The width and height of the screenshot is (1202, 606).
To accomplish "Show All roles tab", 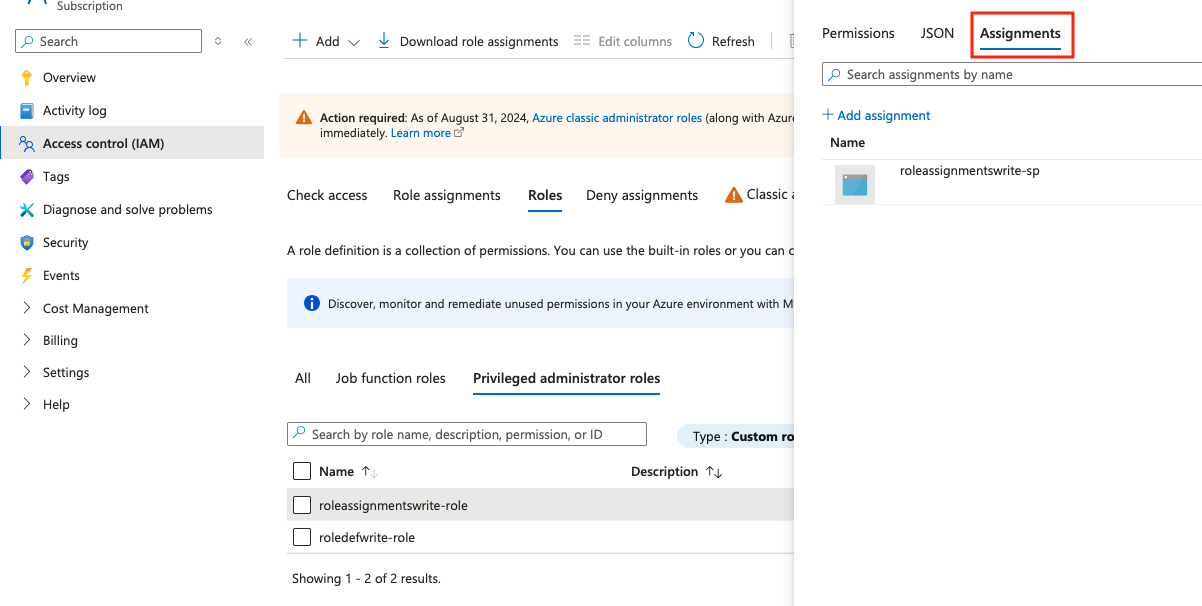I will [x=303, y=378].
